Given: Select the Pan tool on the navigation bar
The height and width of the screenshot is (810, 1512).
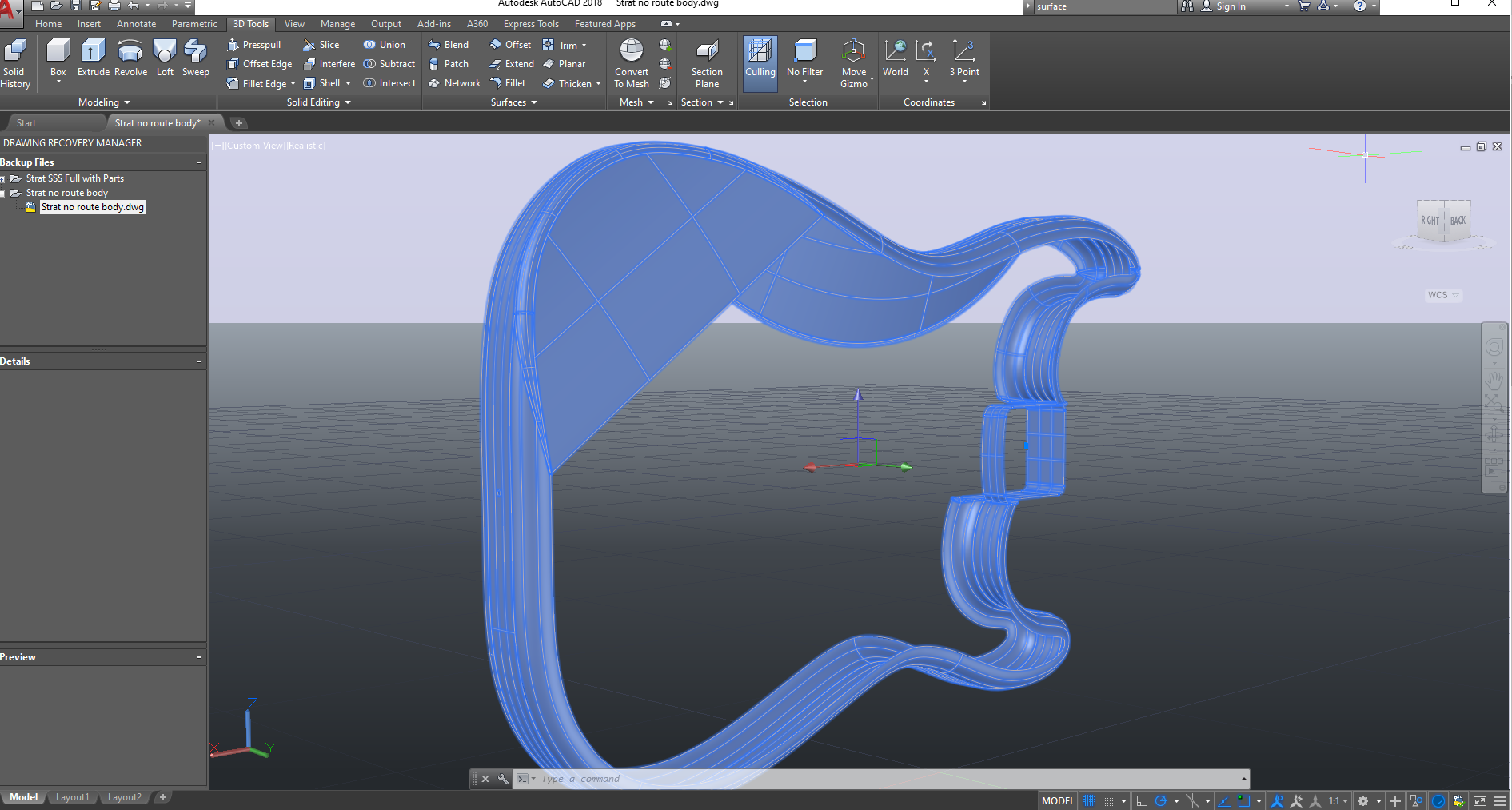Looking at the screenshot, I should (x=1494, y=378).
